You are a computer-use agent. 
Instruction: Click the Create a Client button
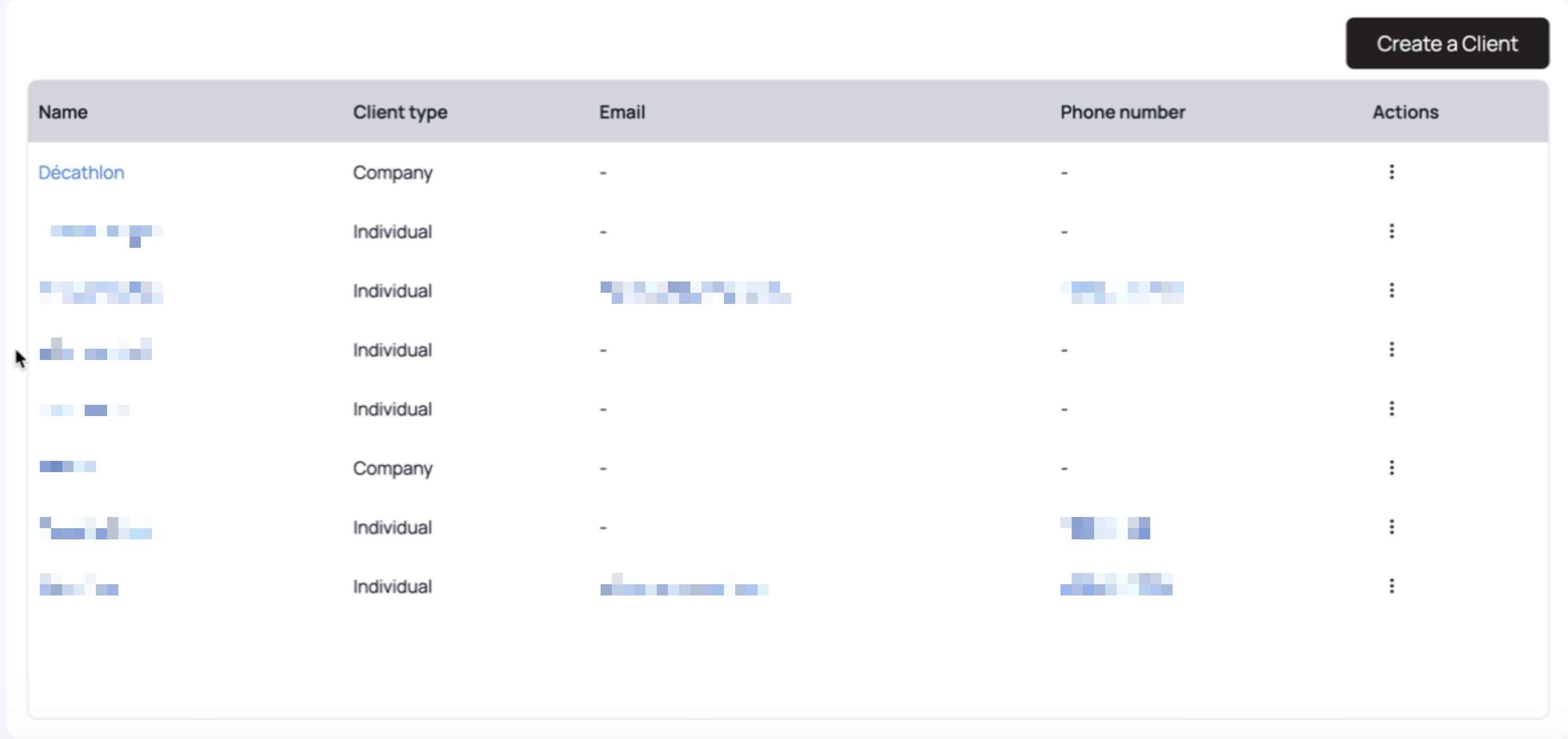pos(1447,43)
